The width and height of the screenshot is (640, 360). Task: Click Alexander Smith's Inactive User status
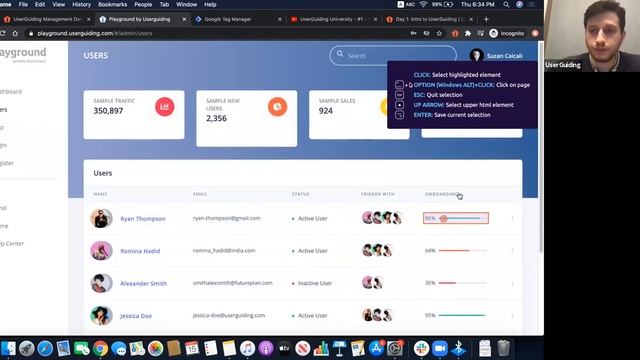click(312, 283)
